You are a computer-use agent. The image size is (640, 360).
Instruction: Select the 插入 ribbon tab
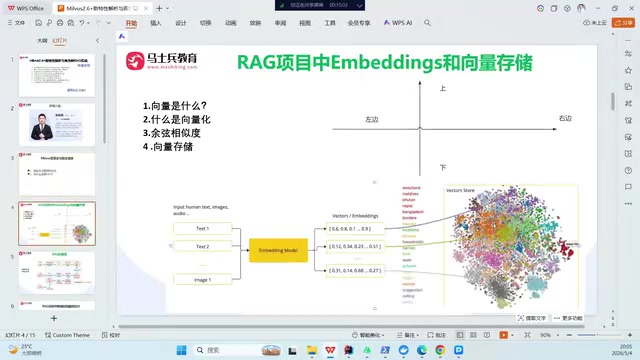[156, 23]
